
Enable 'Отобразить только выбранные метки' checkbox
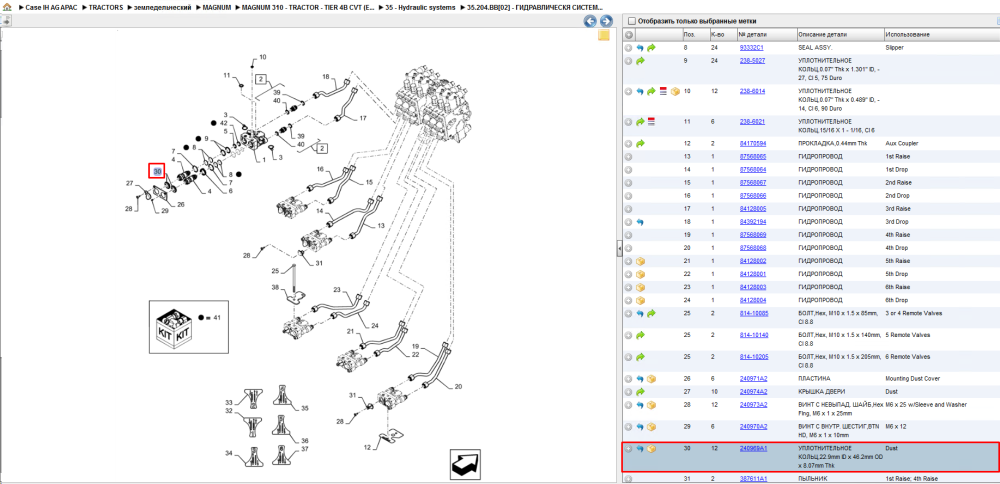631,21
